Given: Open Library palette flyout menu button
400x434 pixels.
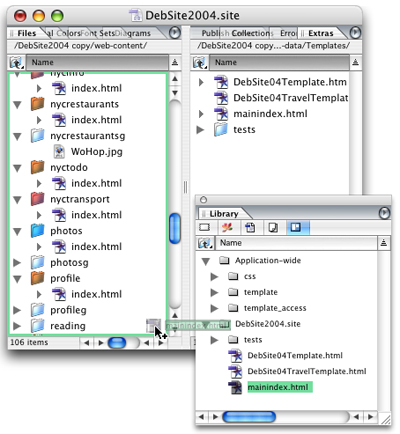Looking at the screenshot, I should pos(384,213).
